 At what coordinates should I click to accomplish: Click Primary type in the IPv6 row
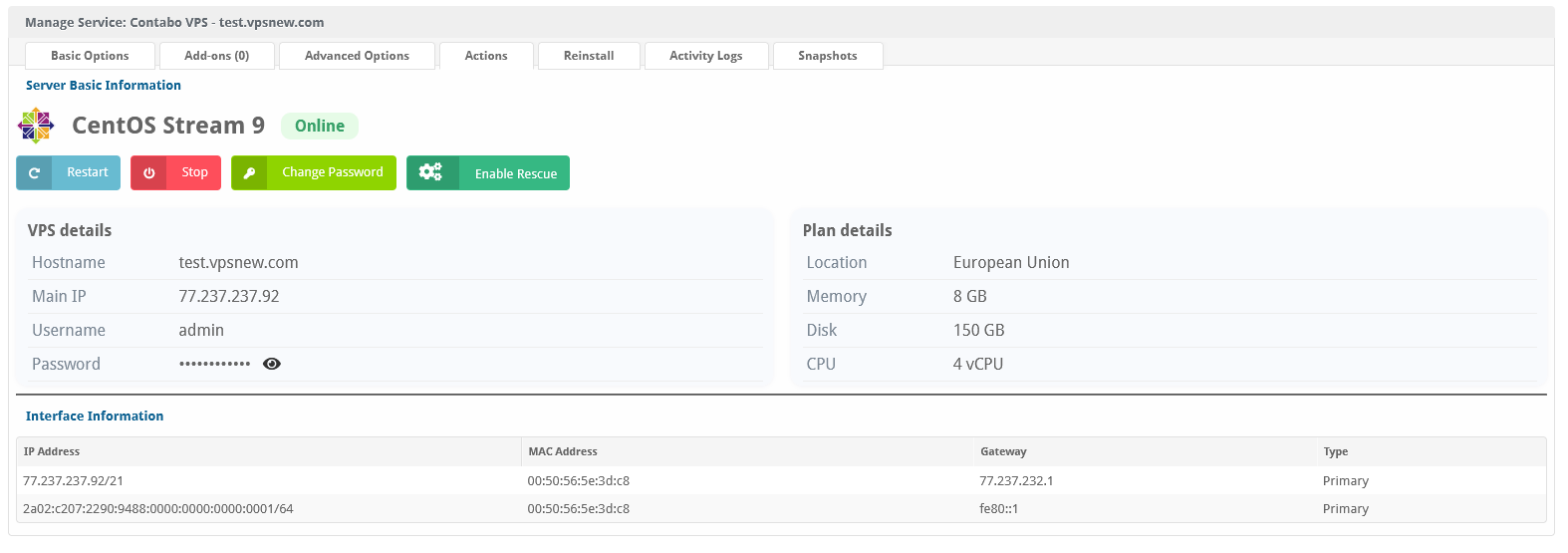pos(1346,509)
